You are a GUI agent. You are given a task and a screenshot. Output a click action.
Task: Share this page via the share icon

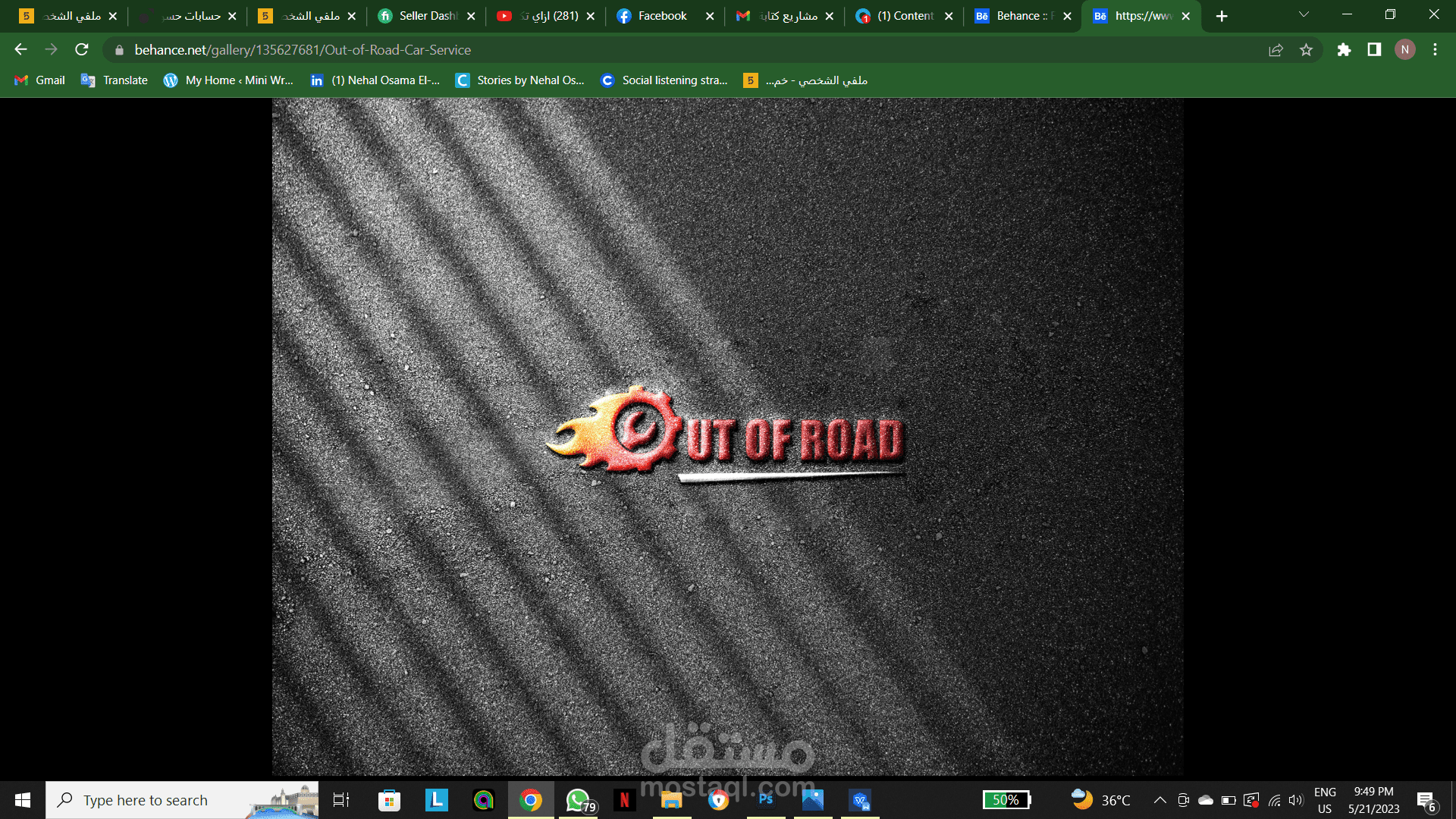[x=1276, y=50]
